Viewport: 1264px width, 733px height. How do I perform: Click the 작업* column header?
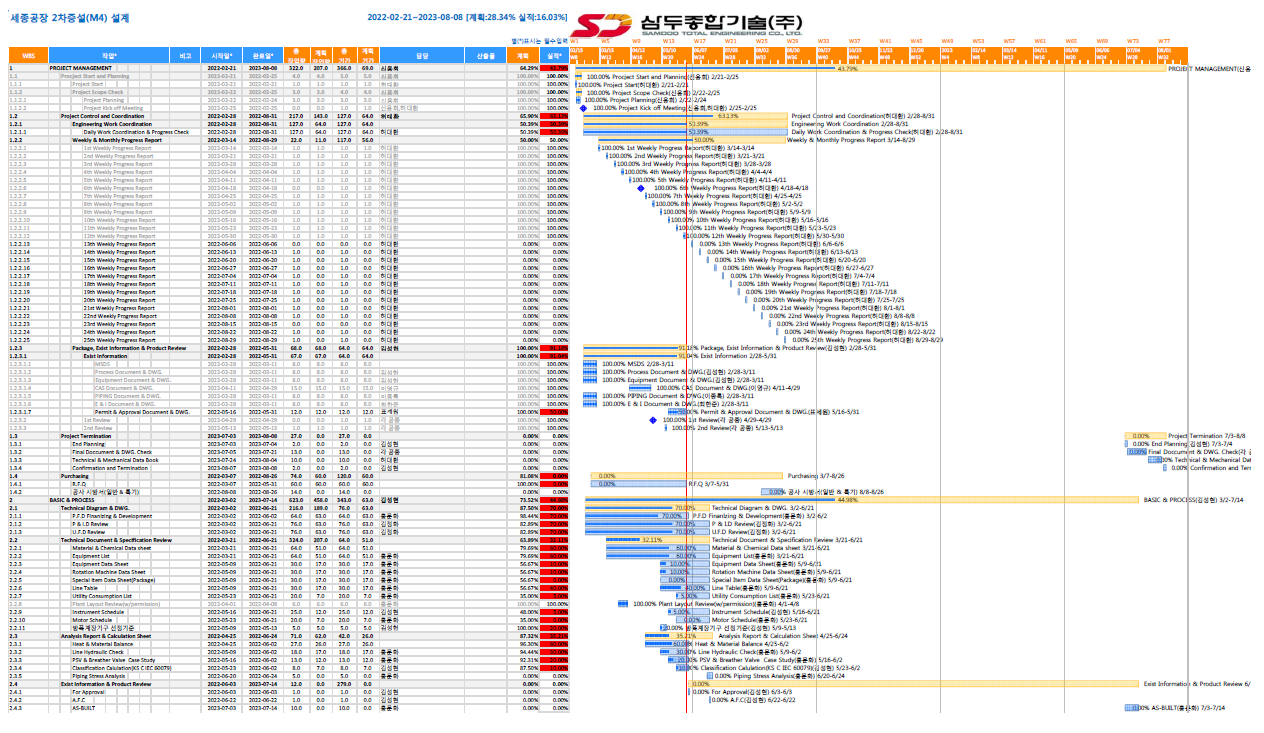coord(109,56)
